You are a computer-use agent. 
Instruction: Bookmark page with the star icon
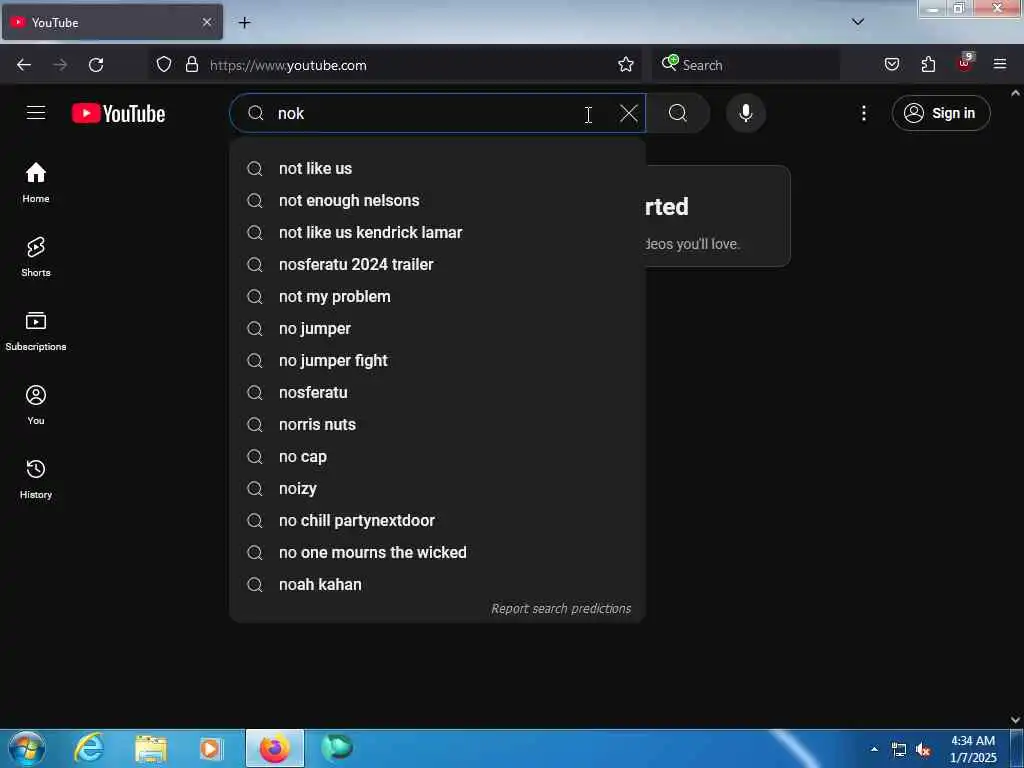[x=626, y=64]
